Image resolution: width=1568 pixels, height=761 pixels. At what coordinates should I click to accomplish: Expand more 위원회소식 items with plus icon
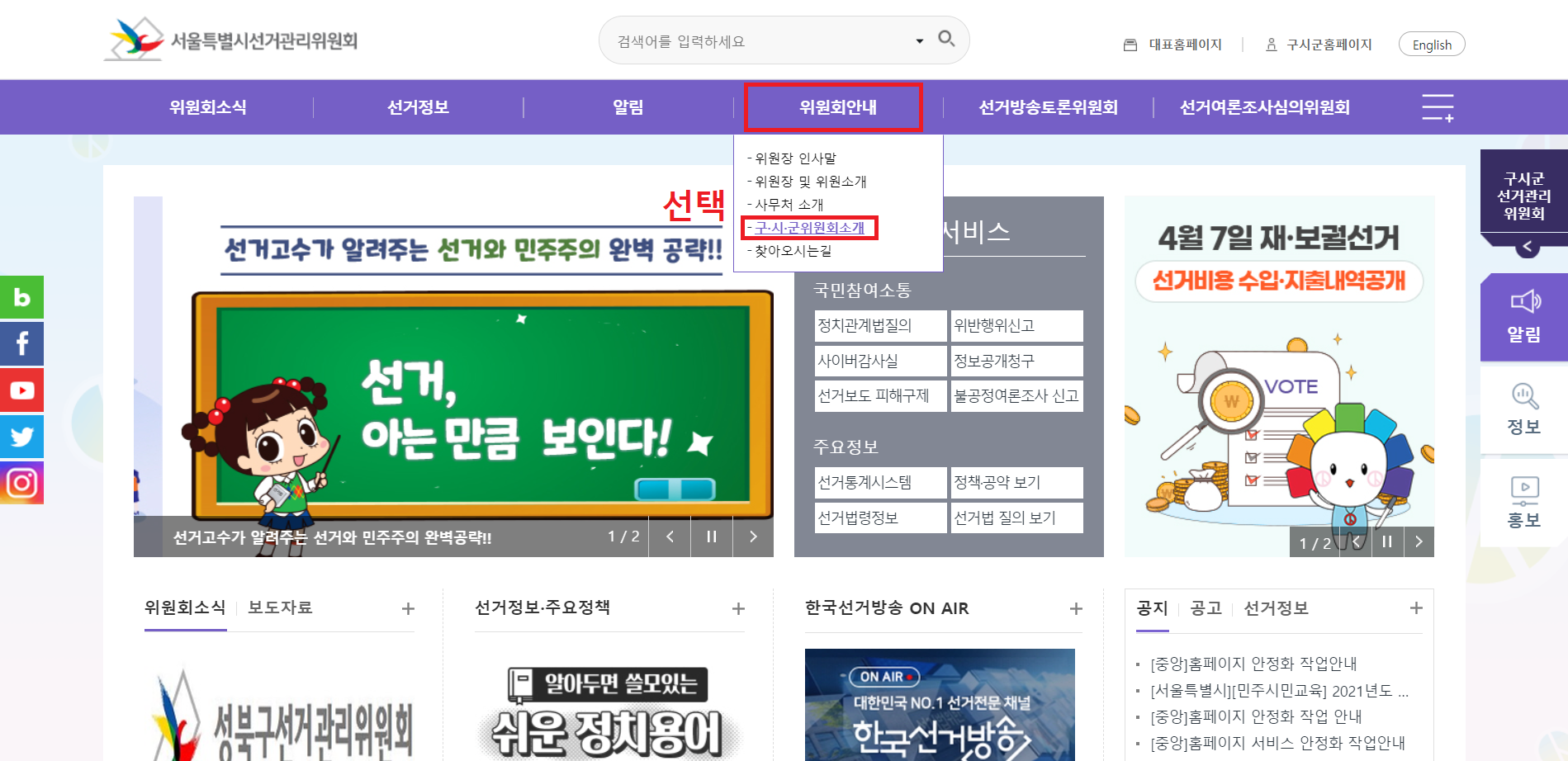tap(408, 608)
